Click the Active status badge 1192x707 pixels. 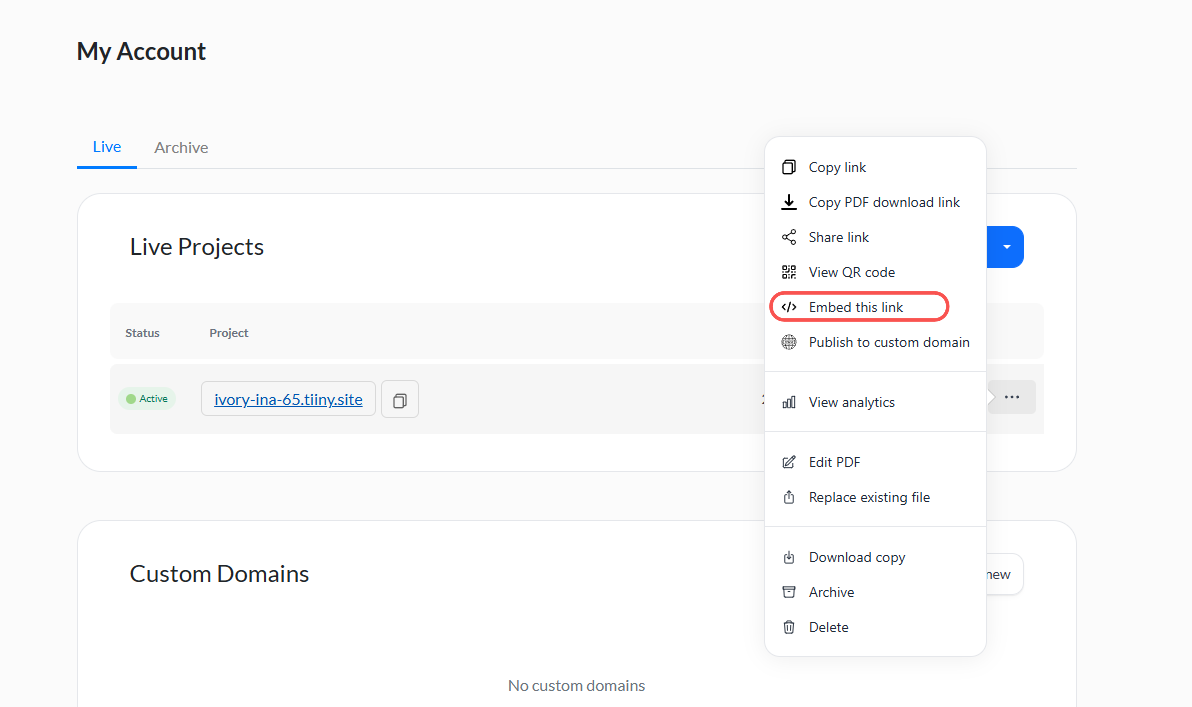click(147, 398)
